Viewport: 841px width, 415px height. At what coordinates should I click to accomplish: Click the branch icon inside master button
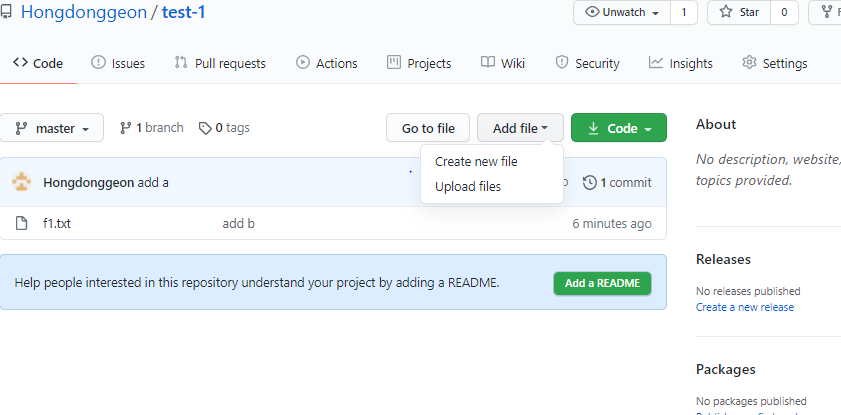click(21, 128)
